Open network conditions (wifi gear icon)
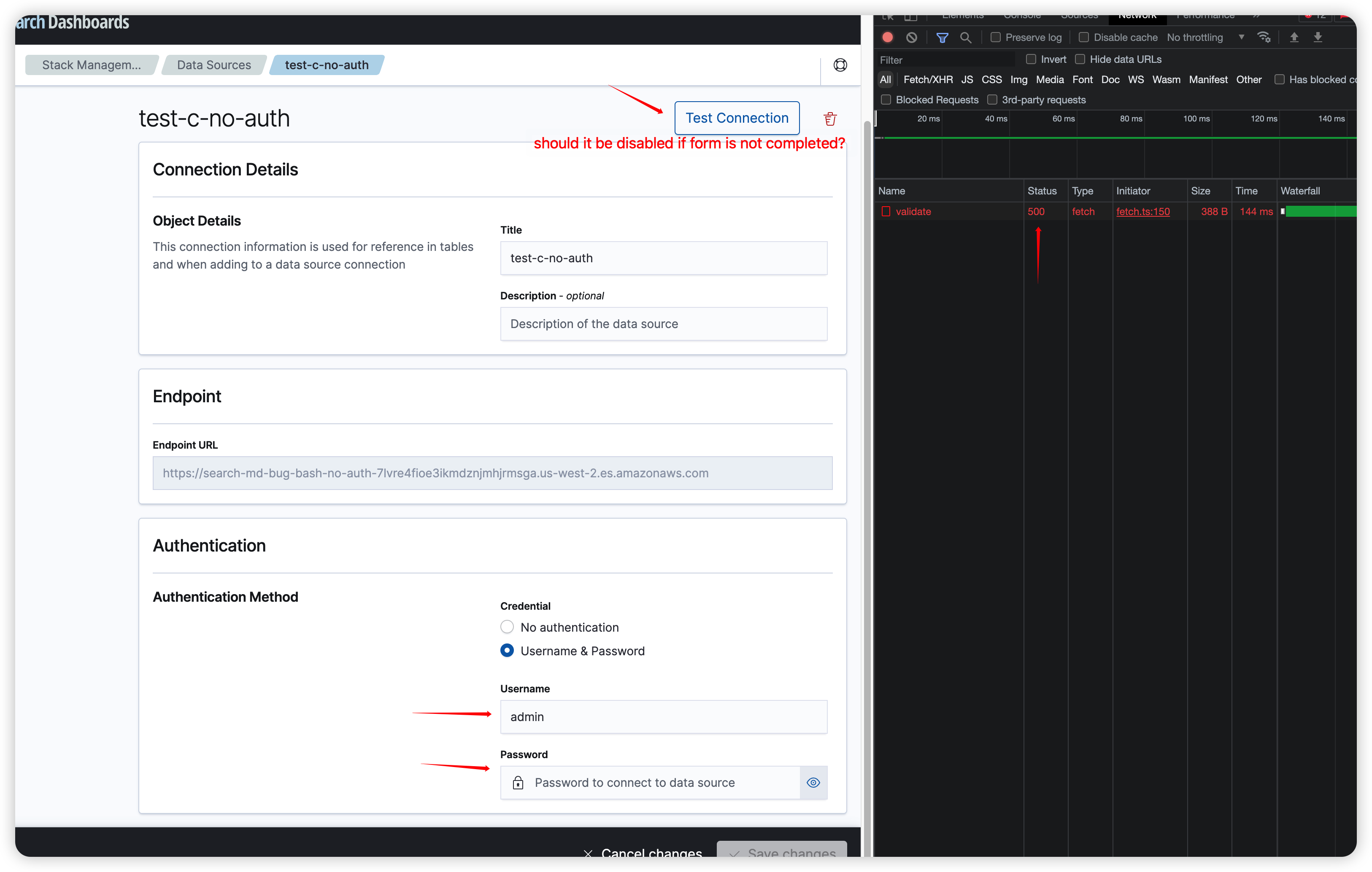1372x872 pixels. point(1264,37)
